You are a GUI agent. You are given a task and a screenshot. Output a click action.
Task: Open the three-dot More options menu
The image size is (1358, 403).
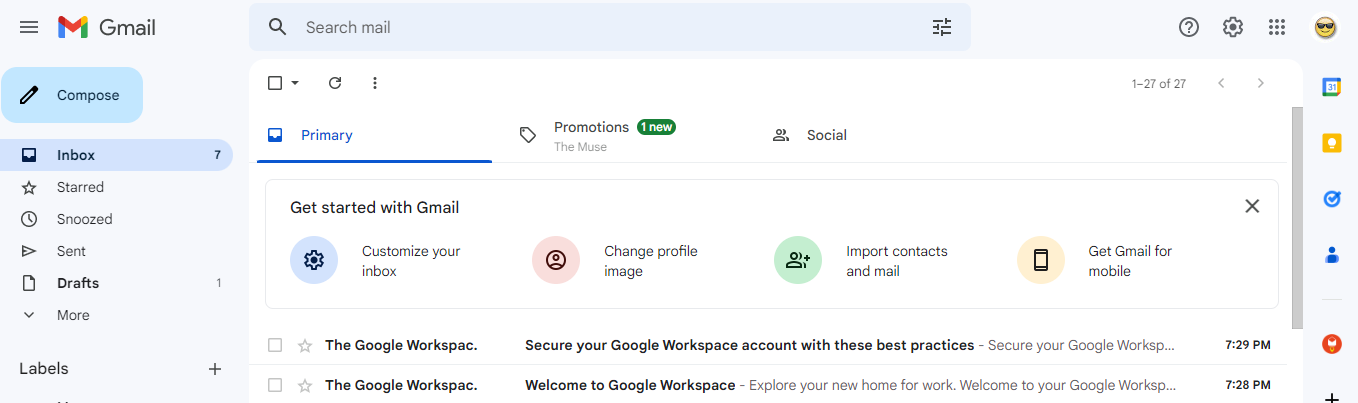(375, 83)
